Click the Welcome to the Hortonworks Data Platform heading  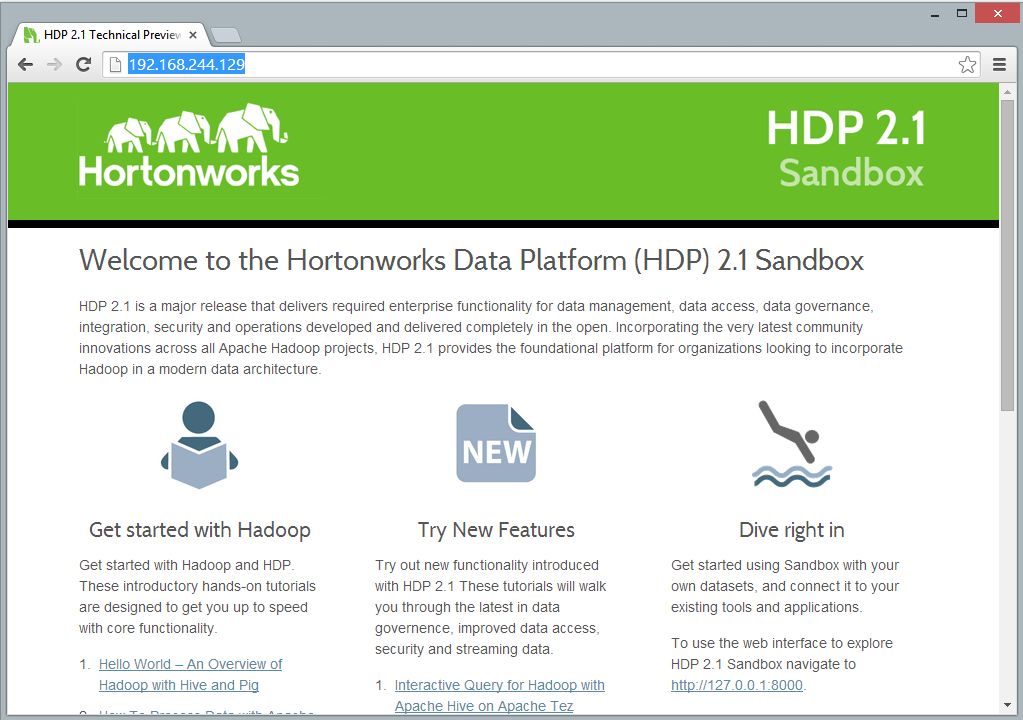click(x=471, y=260)
